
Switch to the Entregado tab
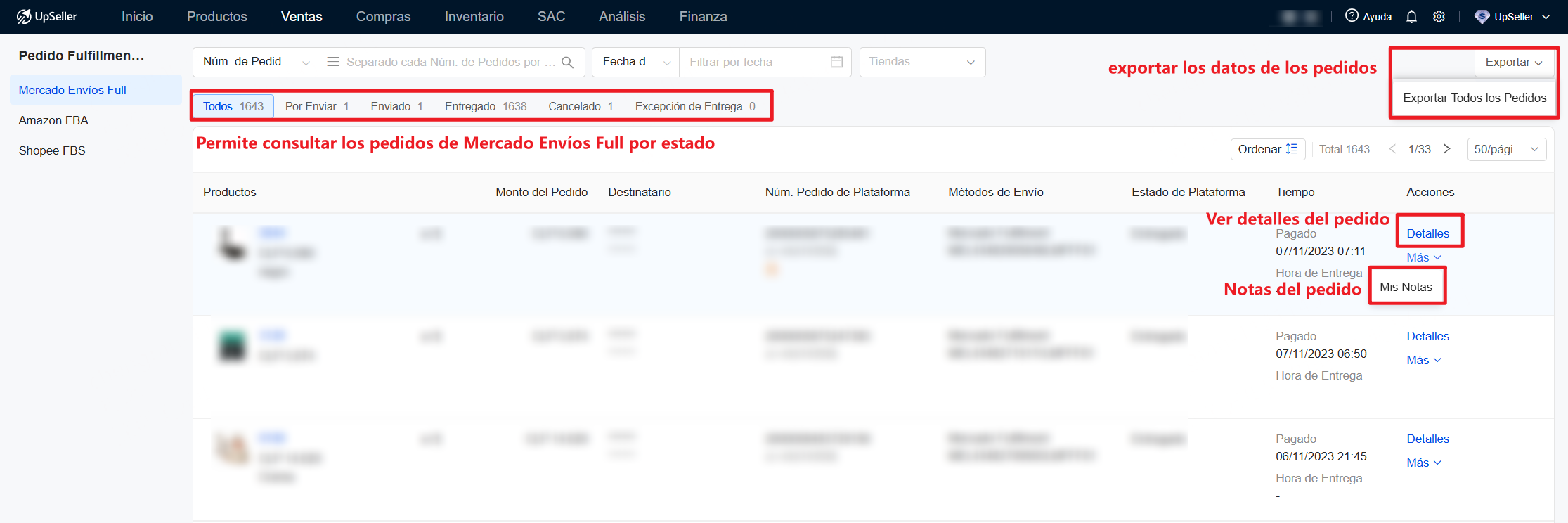pos(486,106)
